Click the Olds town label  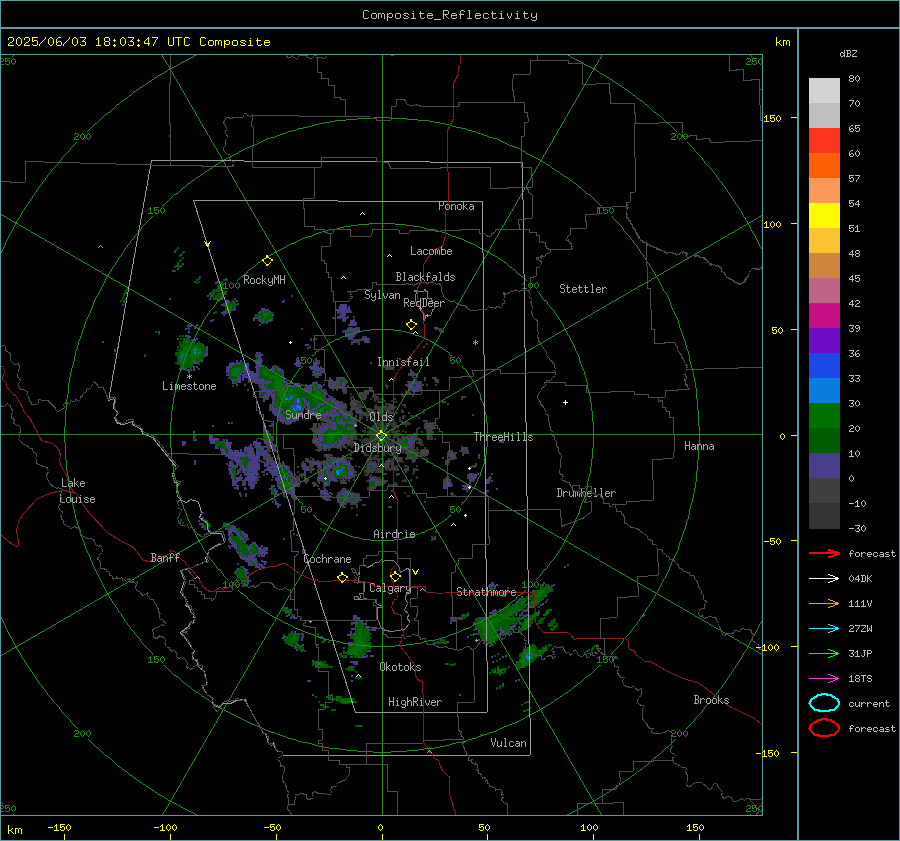(381, 416)
